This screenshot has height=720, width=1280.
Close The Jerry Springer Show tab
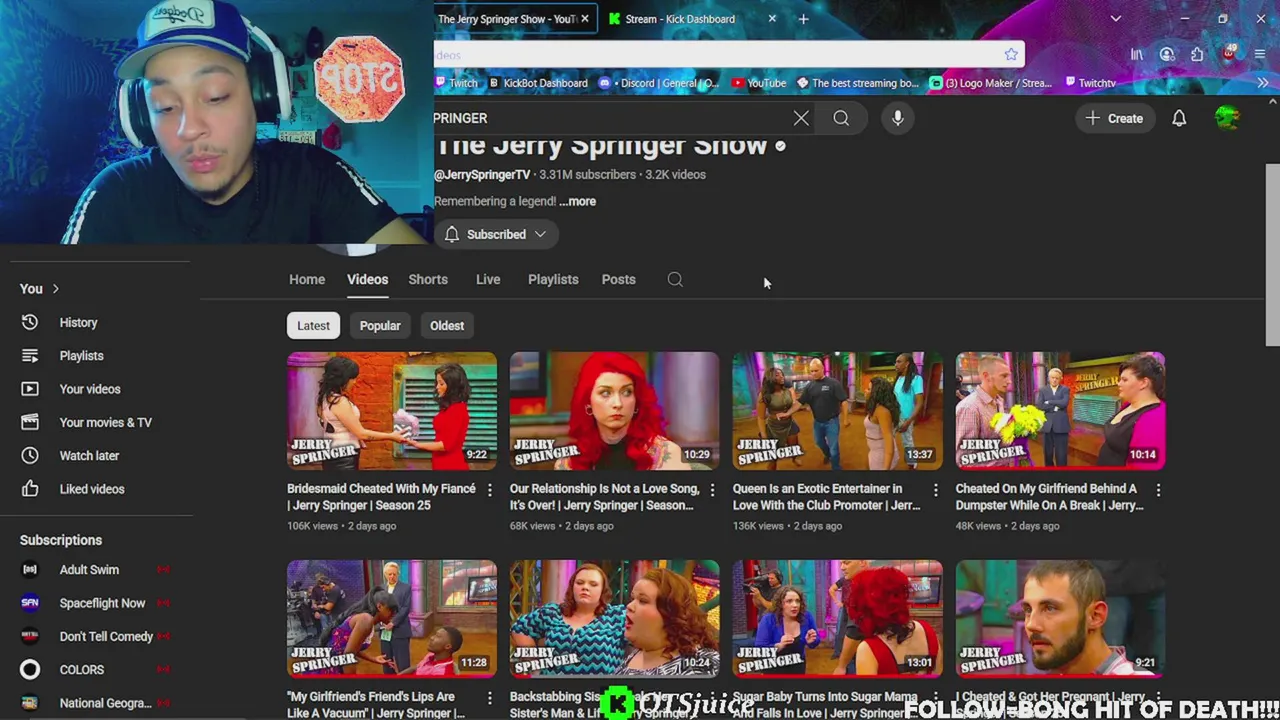point(584,19)
